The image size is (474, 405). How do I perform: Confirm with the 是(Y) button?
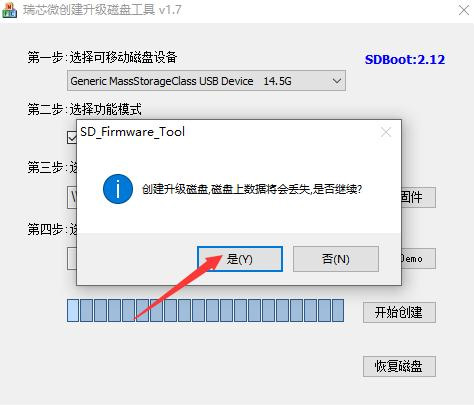pos(240,259)
